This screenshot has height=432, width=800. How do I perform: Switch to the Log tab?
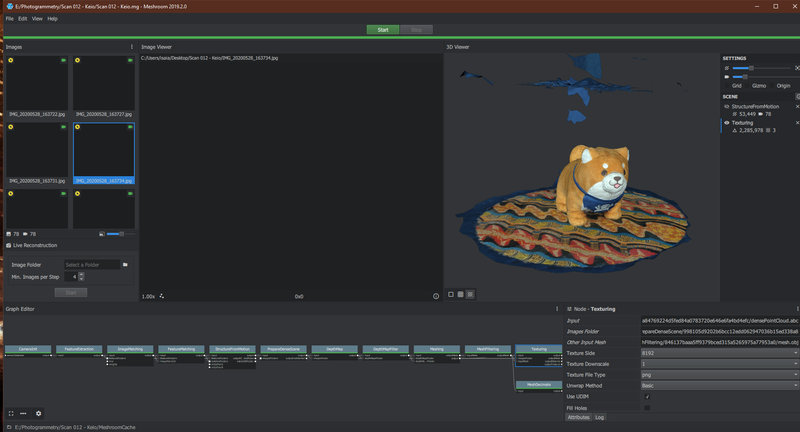coord(600,417)
